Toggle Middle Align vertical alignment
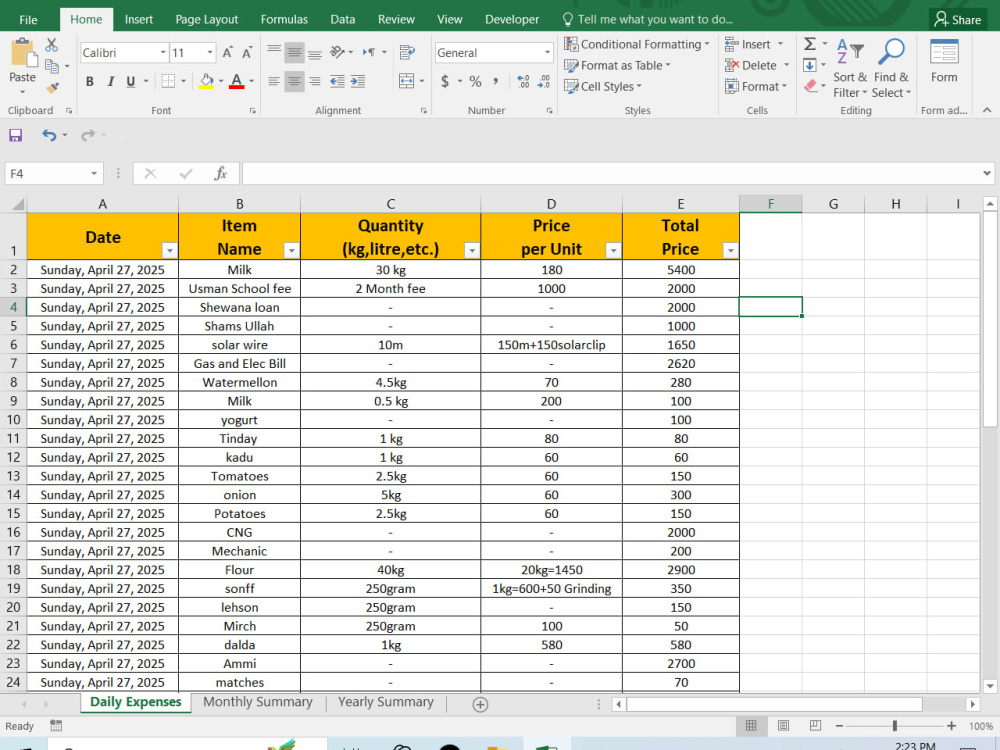Viewport: 1000px width, 750px height. click(294, 52)
